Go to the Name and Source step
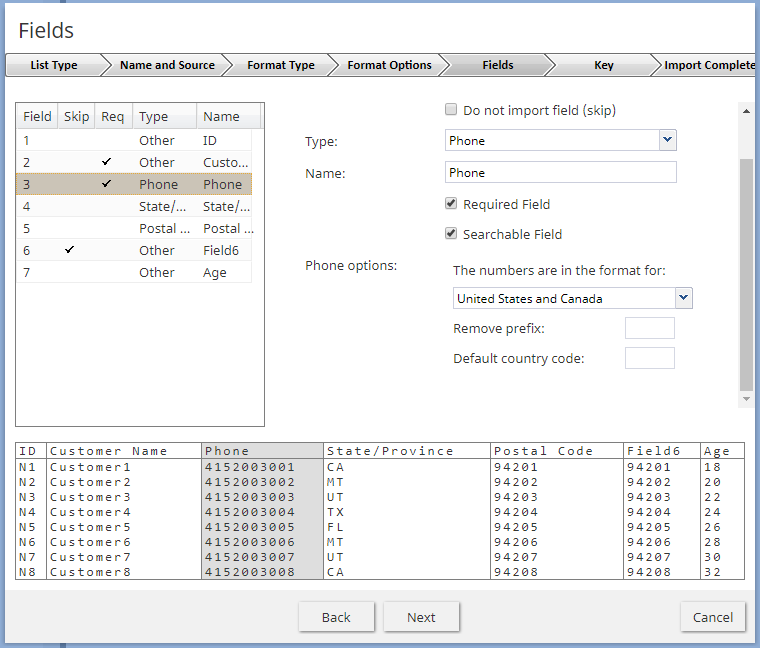Image resolution: width=760 pixels, height=648 pixels. (167, 65)
